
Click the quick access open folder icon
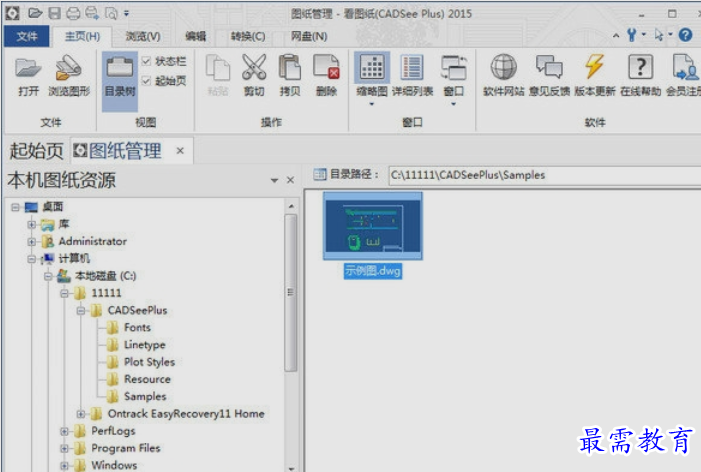tap(35, 13)
